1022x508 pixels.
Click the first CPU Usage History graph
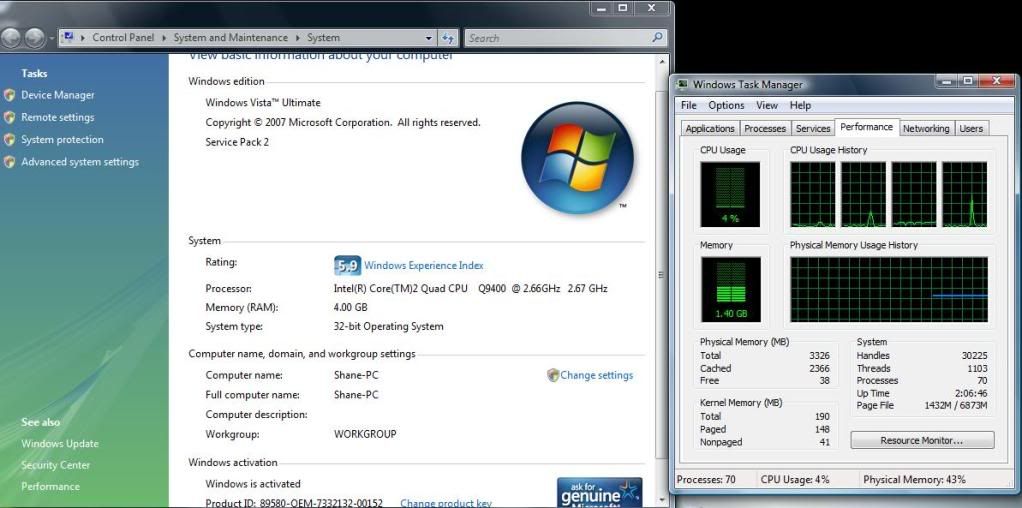click(812, 194)
